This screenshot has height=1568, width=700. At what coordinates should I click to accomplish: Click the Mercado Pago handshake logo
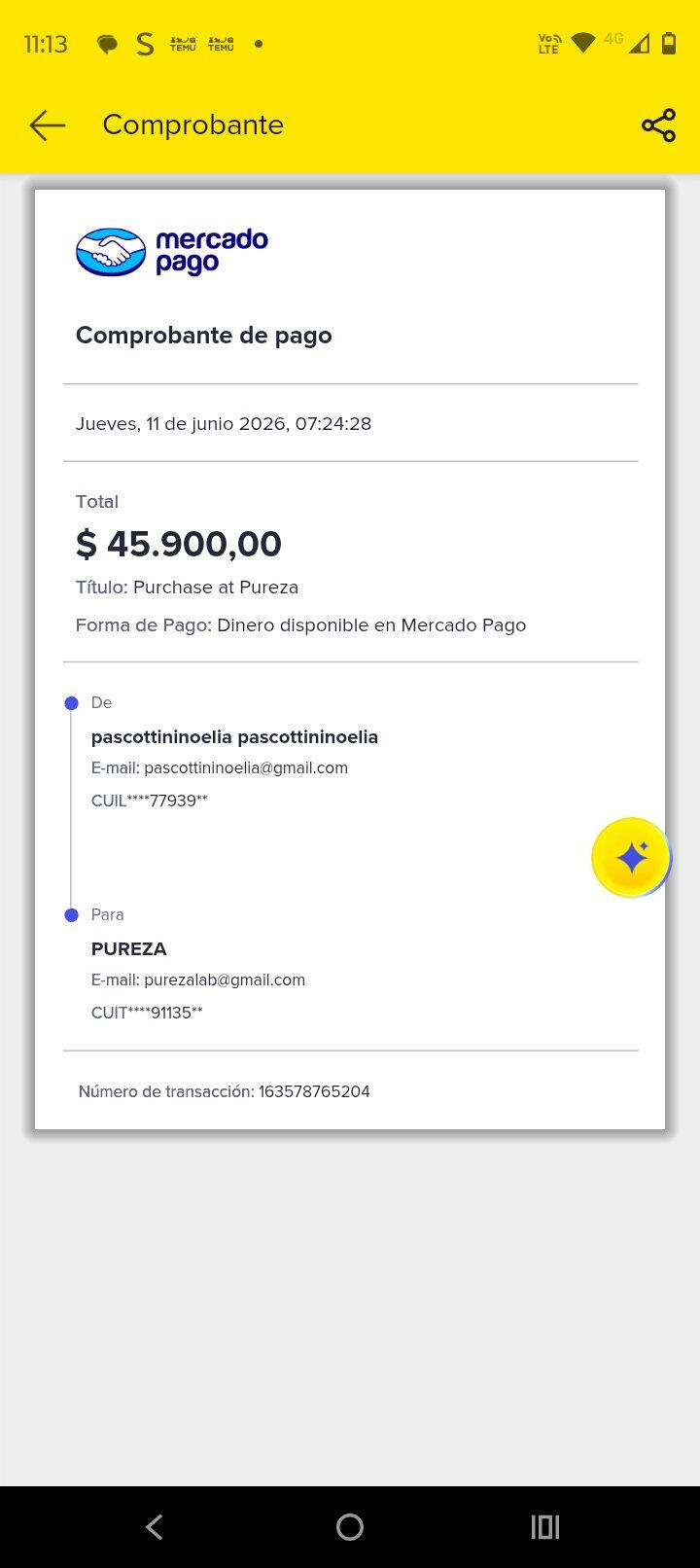pos(111,252)
